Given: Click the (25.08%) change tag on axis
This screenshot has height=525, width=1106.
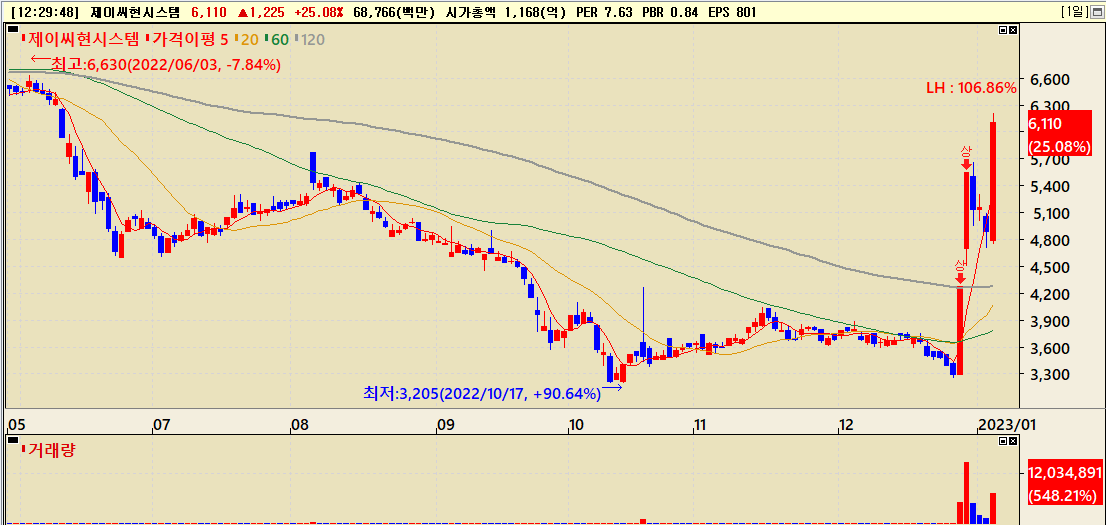Looking at the screenshot, I should (1059, 147).
